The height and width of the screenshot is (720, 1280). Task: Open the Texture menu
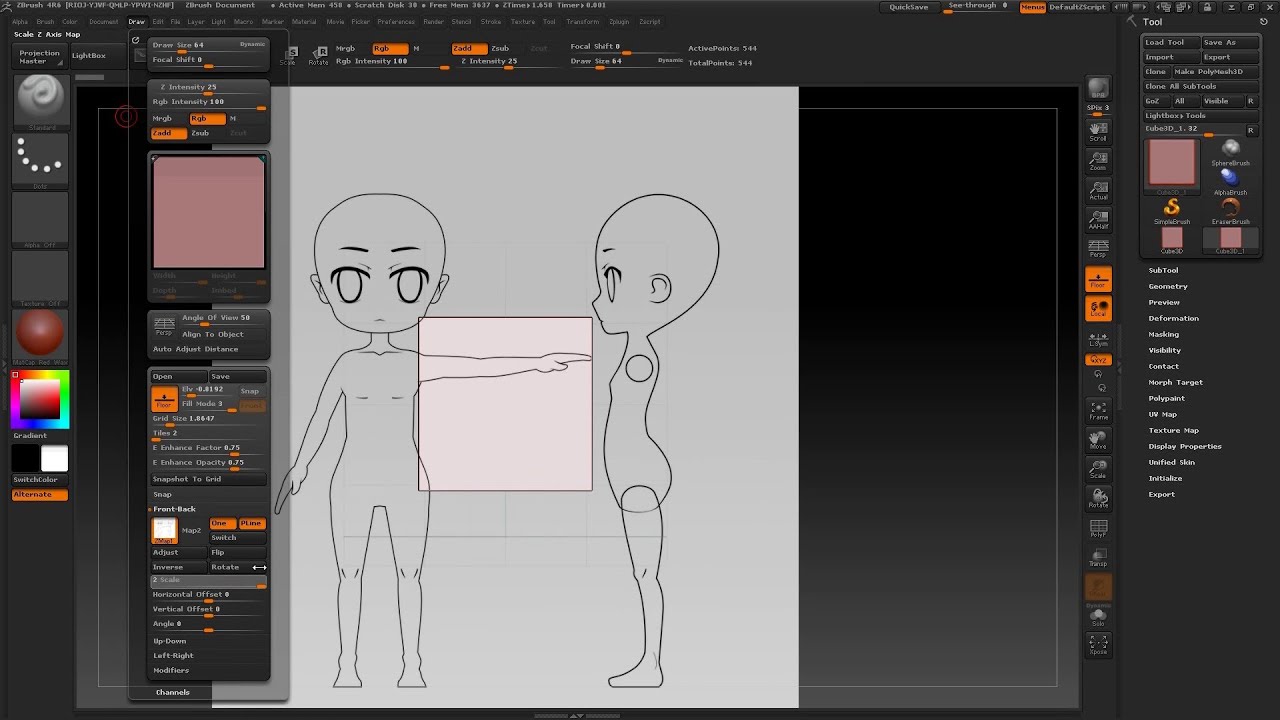pos(523,21)
